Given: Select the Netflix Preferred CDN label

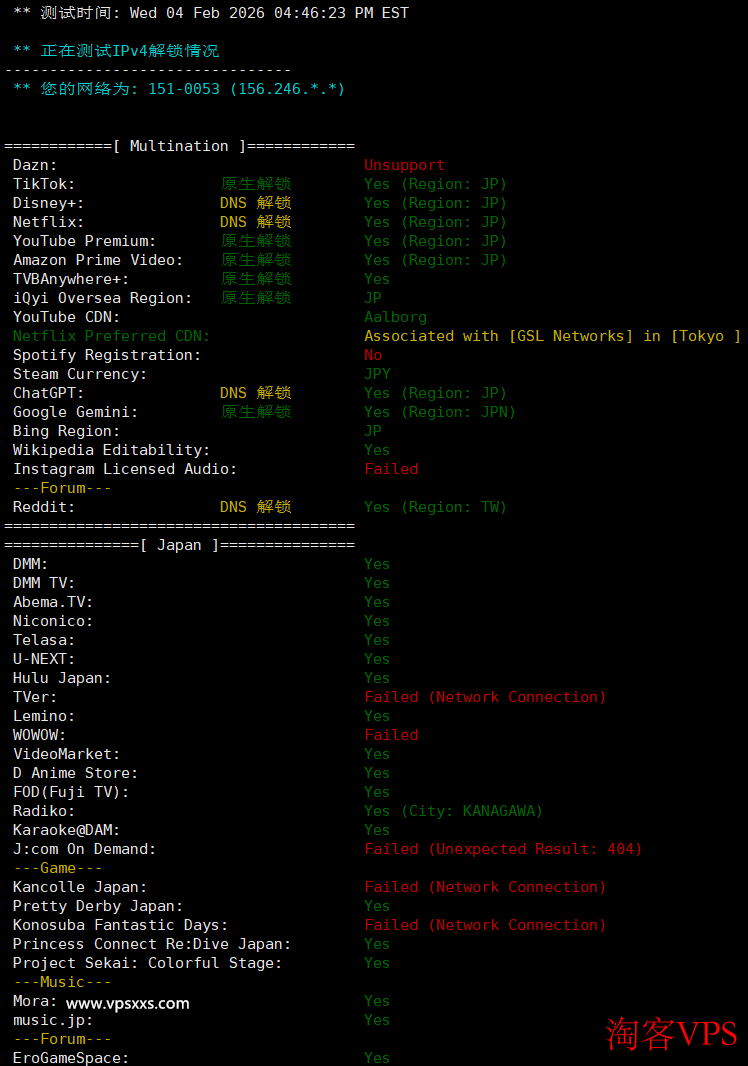Looking at the screenshot, I should (x=111, y=336).
